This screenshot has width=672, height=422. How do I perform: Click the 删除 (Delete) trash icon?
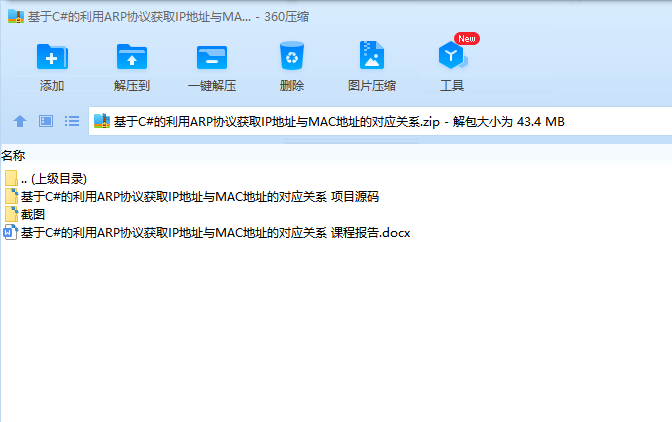pyautogui.click(x=292, y=56)
